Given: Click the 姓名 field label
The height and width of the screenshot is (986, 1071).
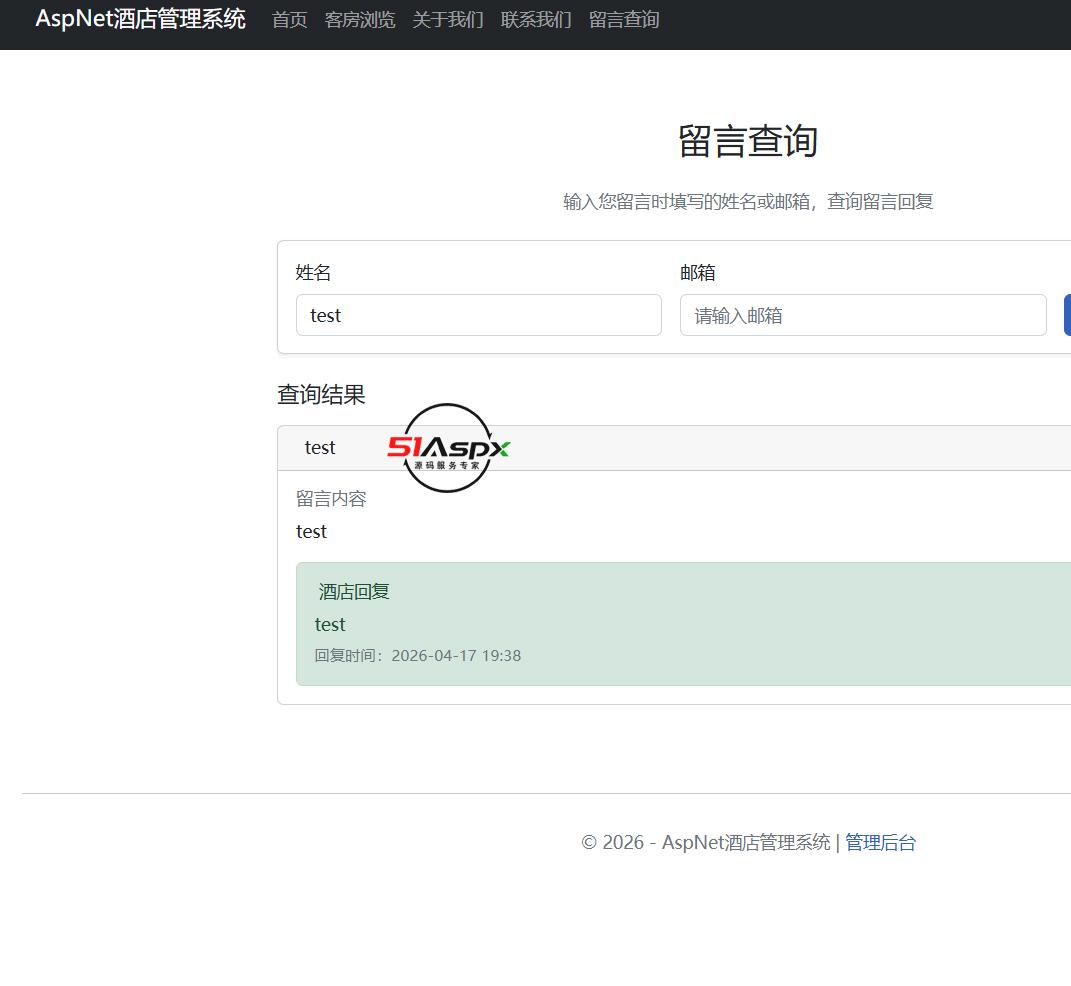Looking at the screenshot, I should coord(313,273).
